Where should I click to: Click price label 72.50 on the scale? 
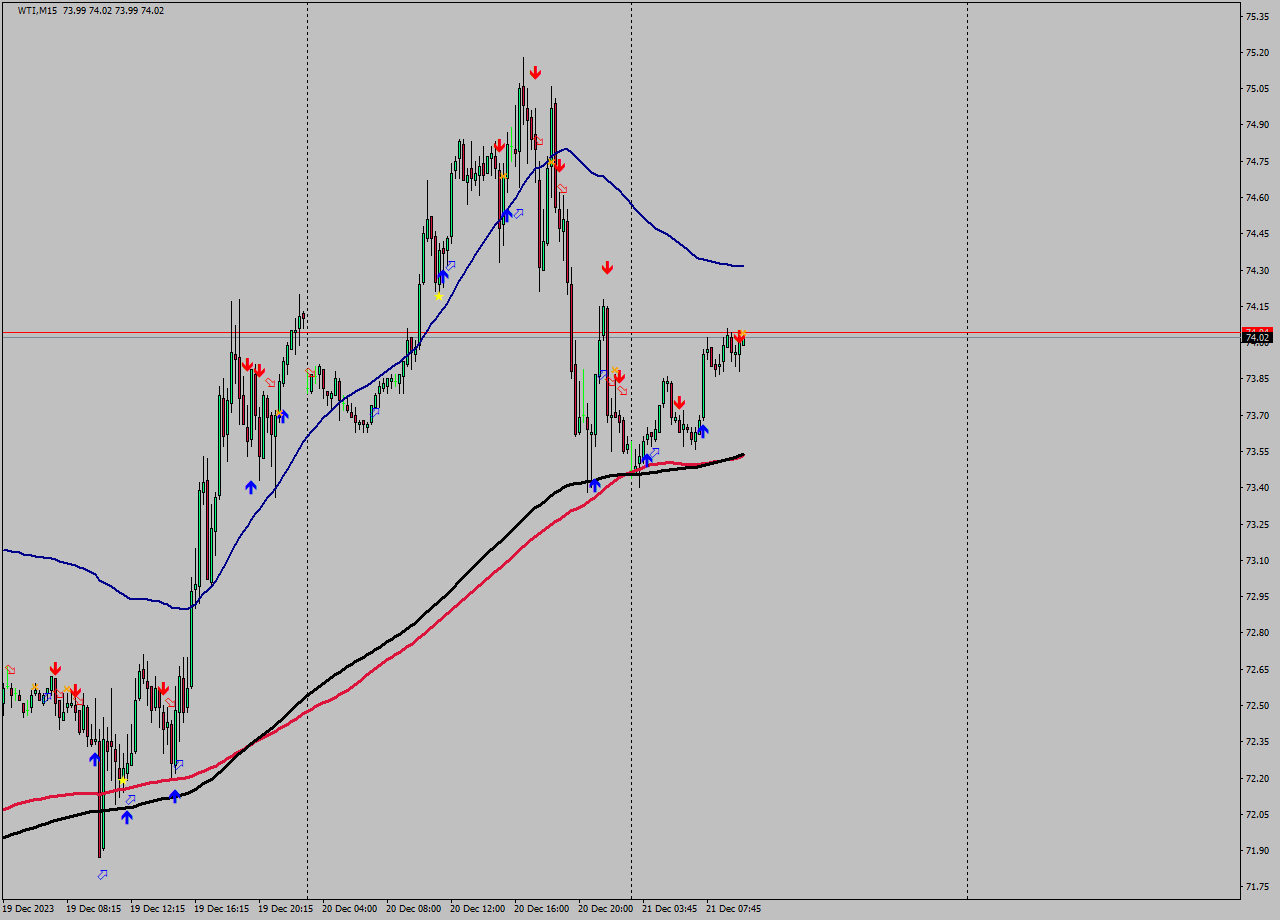click(1257, 706)
